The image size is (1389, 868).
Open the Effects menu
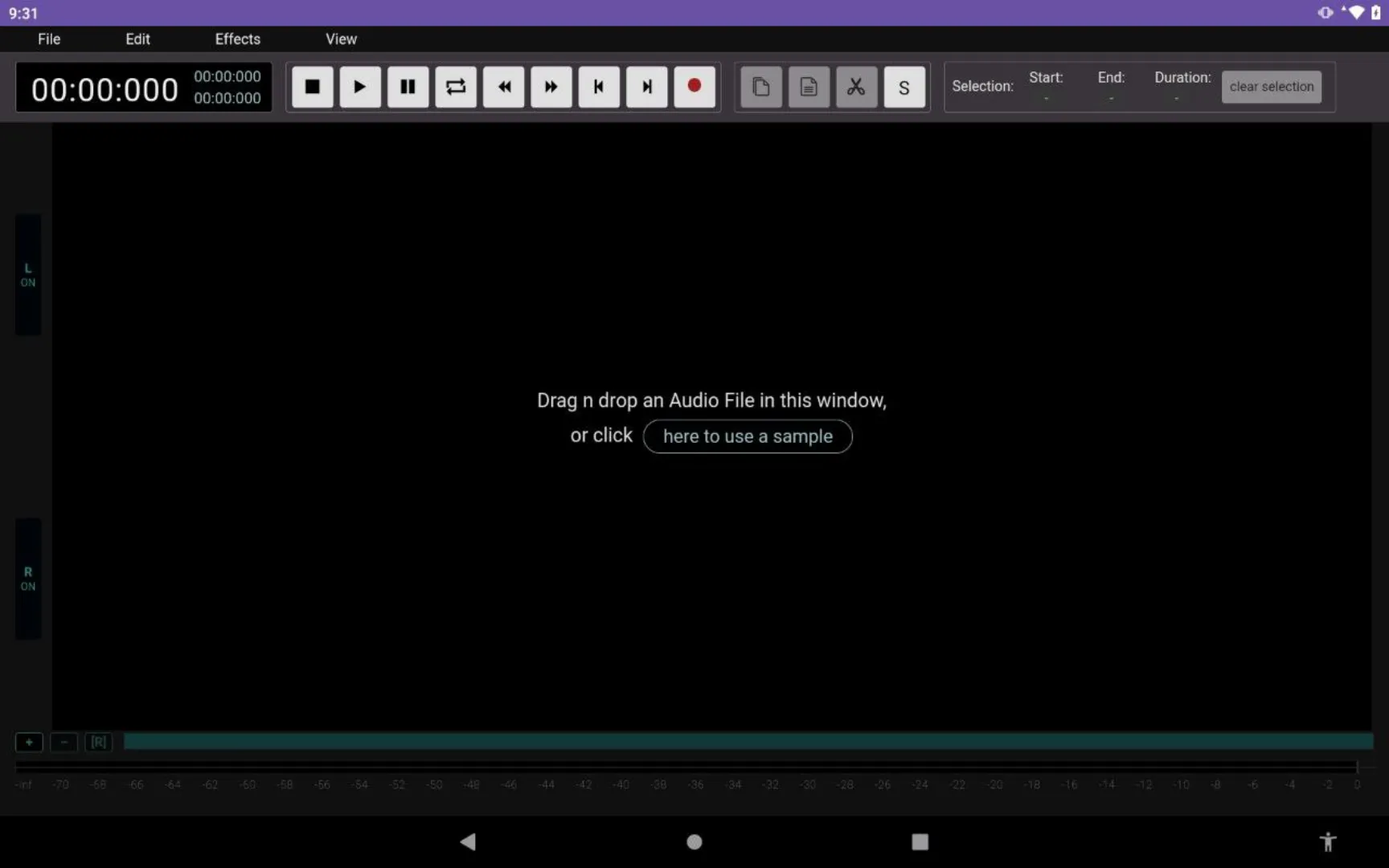236,39
